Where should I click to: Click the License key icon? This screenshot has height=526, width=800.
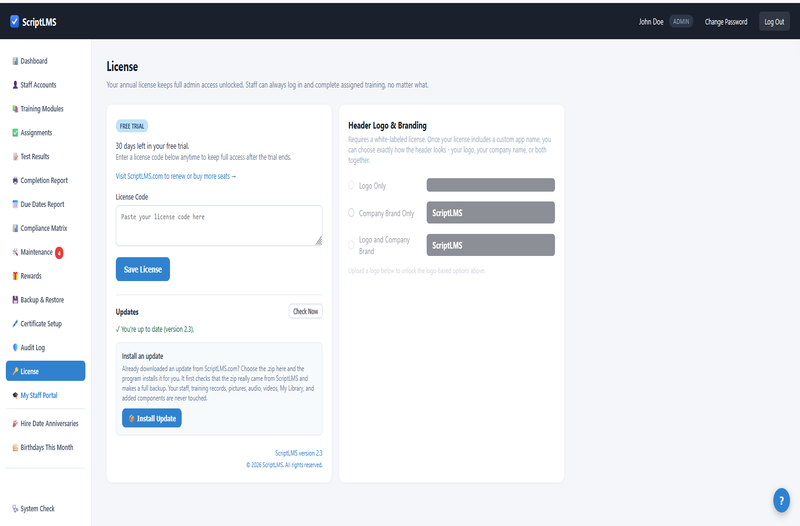(x=15, y=371)
